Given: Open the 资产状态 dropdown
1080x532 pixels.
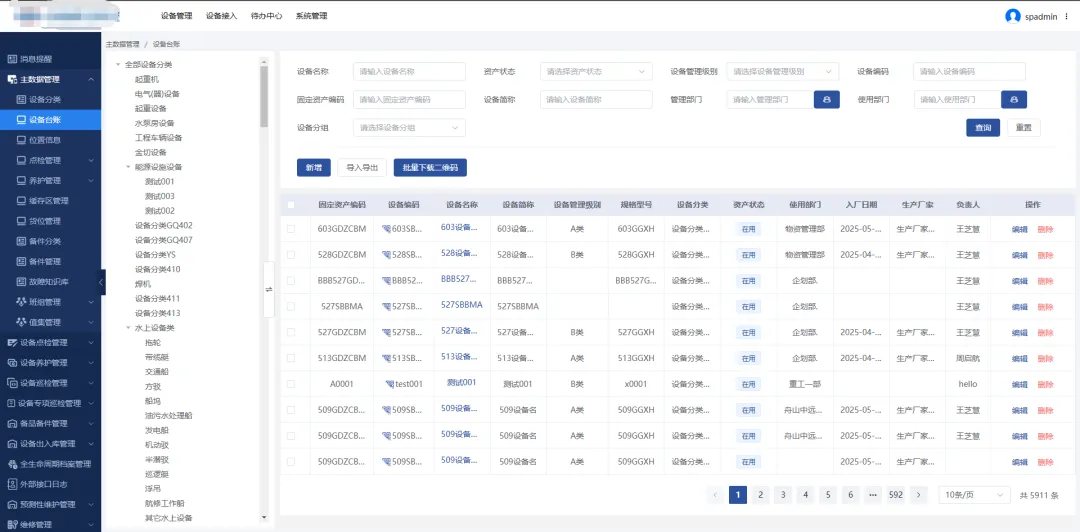Looking at the screenshot, I should pos(596,72).
